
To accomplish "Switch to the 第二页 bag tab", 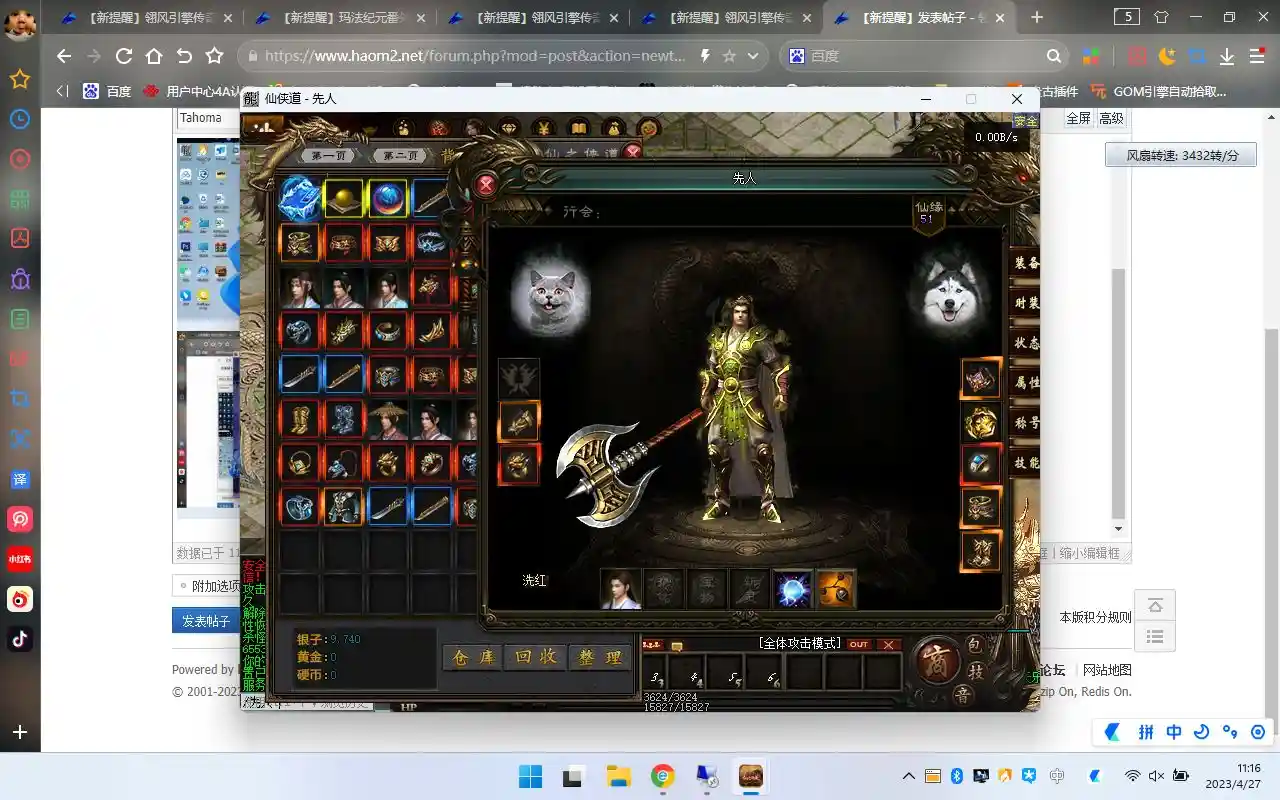I will 401,156.
